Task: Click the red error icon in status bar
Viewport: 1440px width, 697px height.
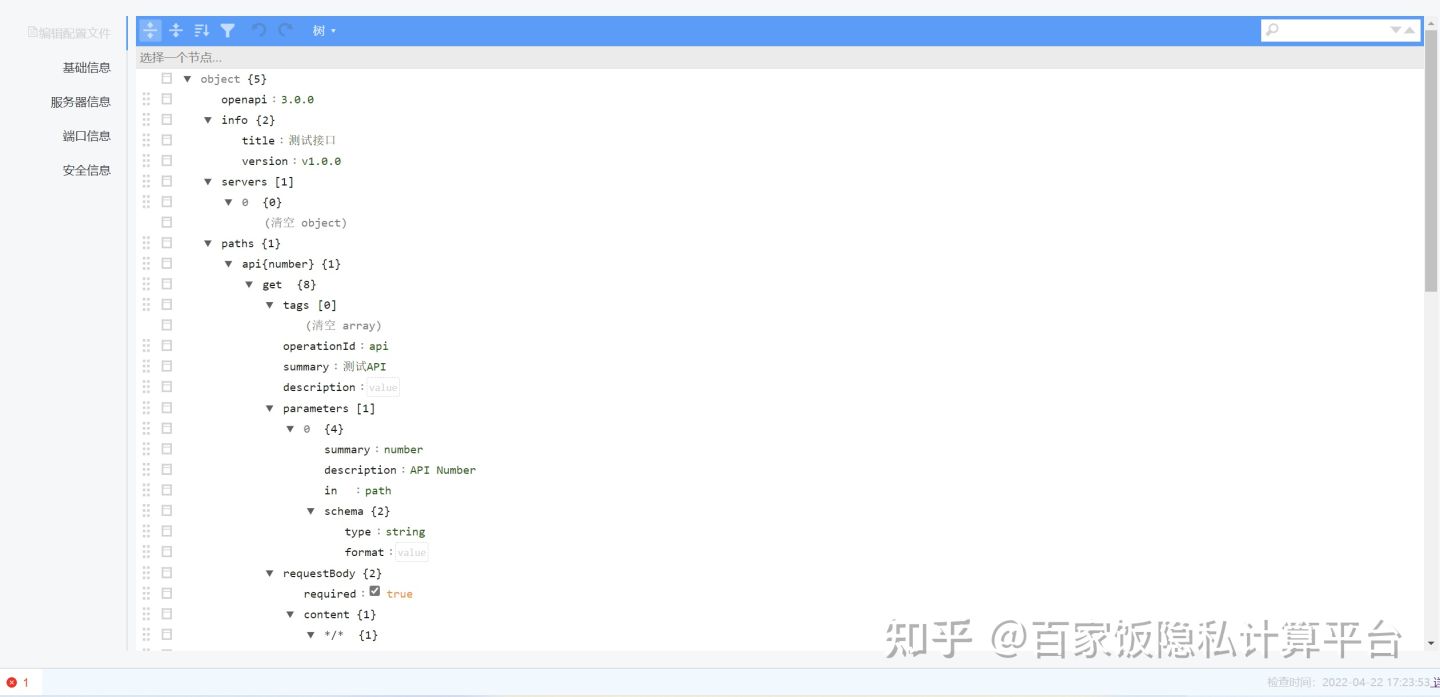Action: pyautogui.click(x=12, y=683)
